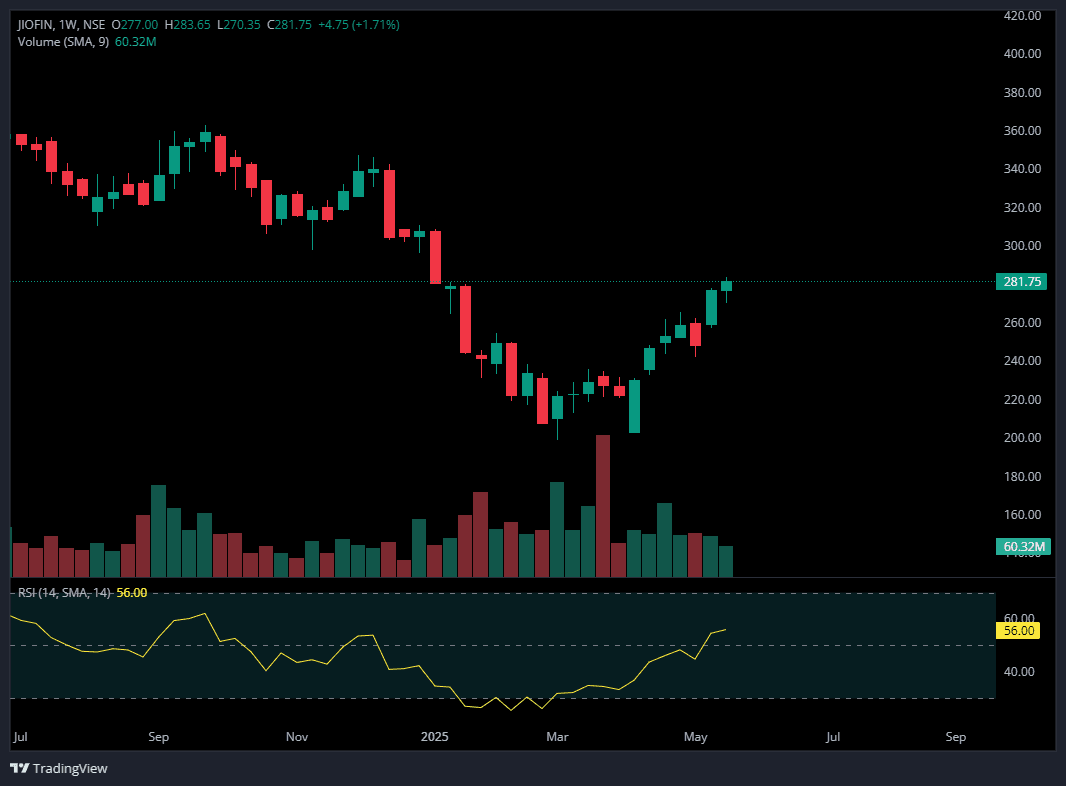Click the 400.00 price axis label
Viewport: 1066px width, 786px height.
1022,54
